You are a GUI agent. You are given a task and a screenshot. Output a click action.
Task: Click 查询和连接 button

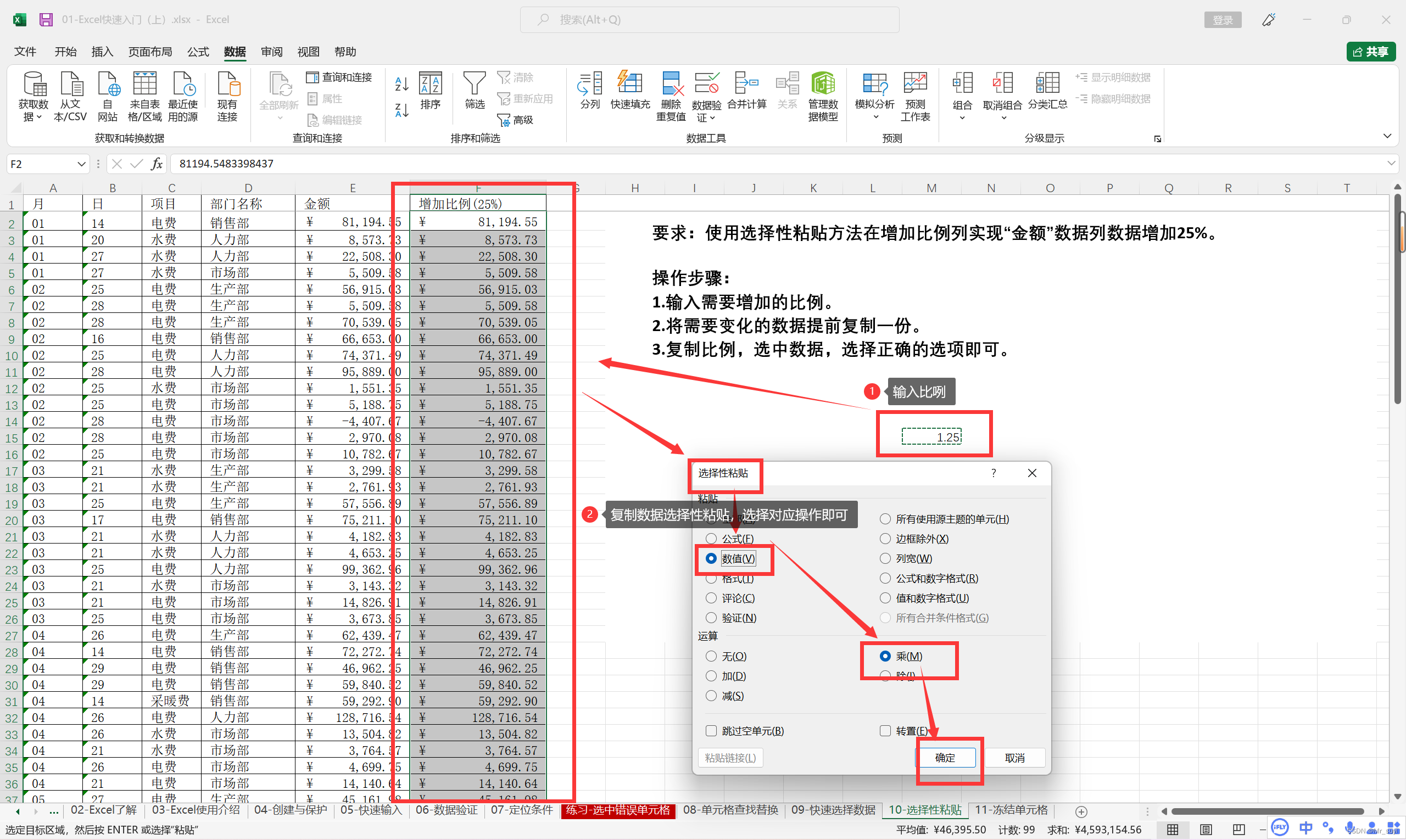click(339, 77)
